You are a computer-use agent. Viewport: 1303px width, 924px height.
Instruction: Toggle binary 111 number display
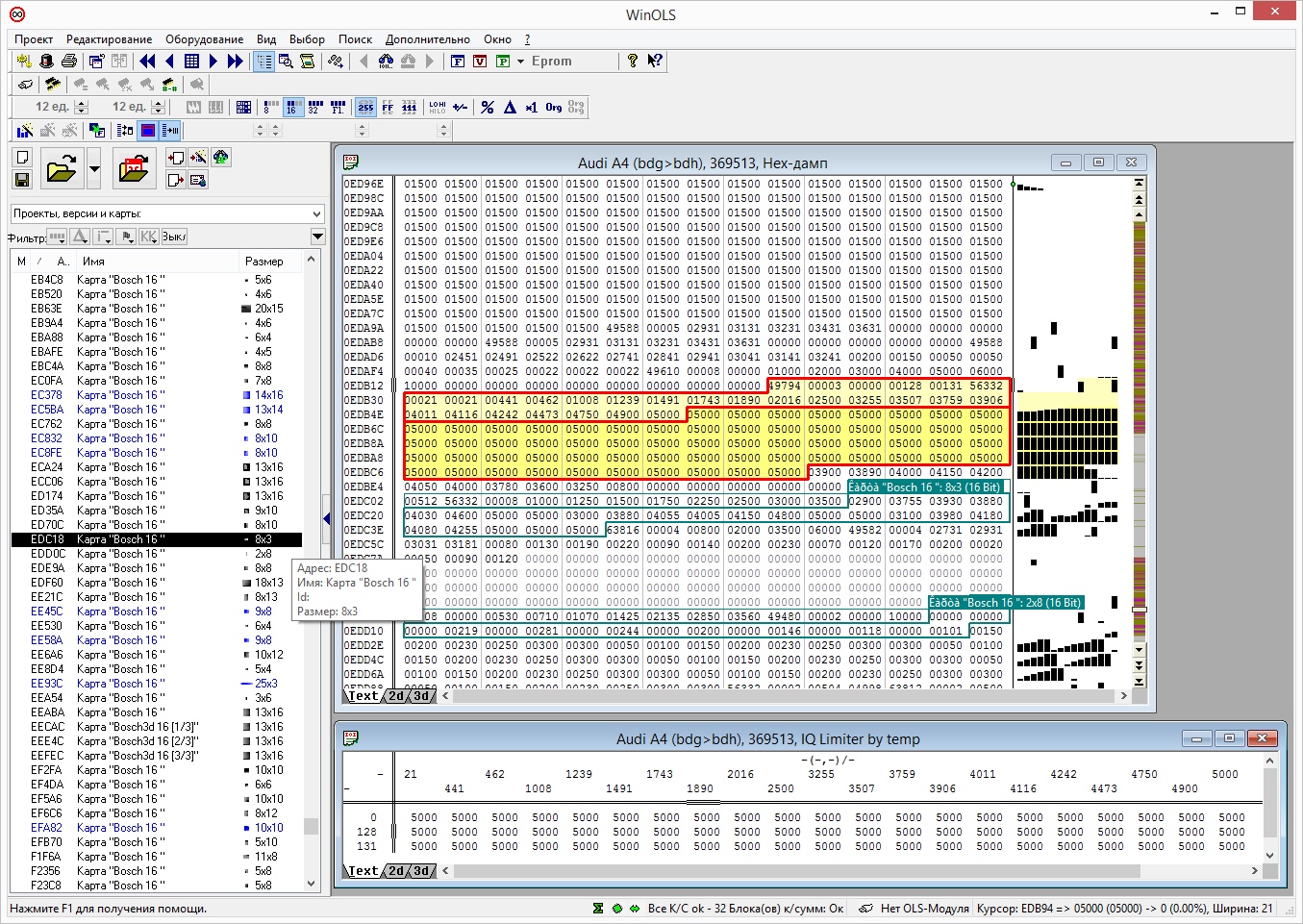click(x=410, y=107)
